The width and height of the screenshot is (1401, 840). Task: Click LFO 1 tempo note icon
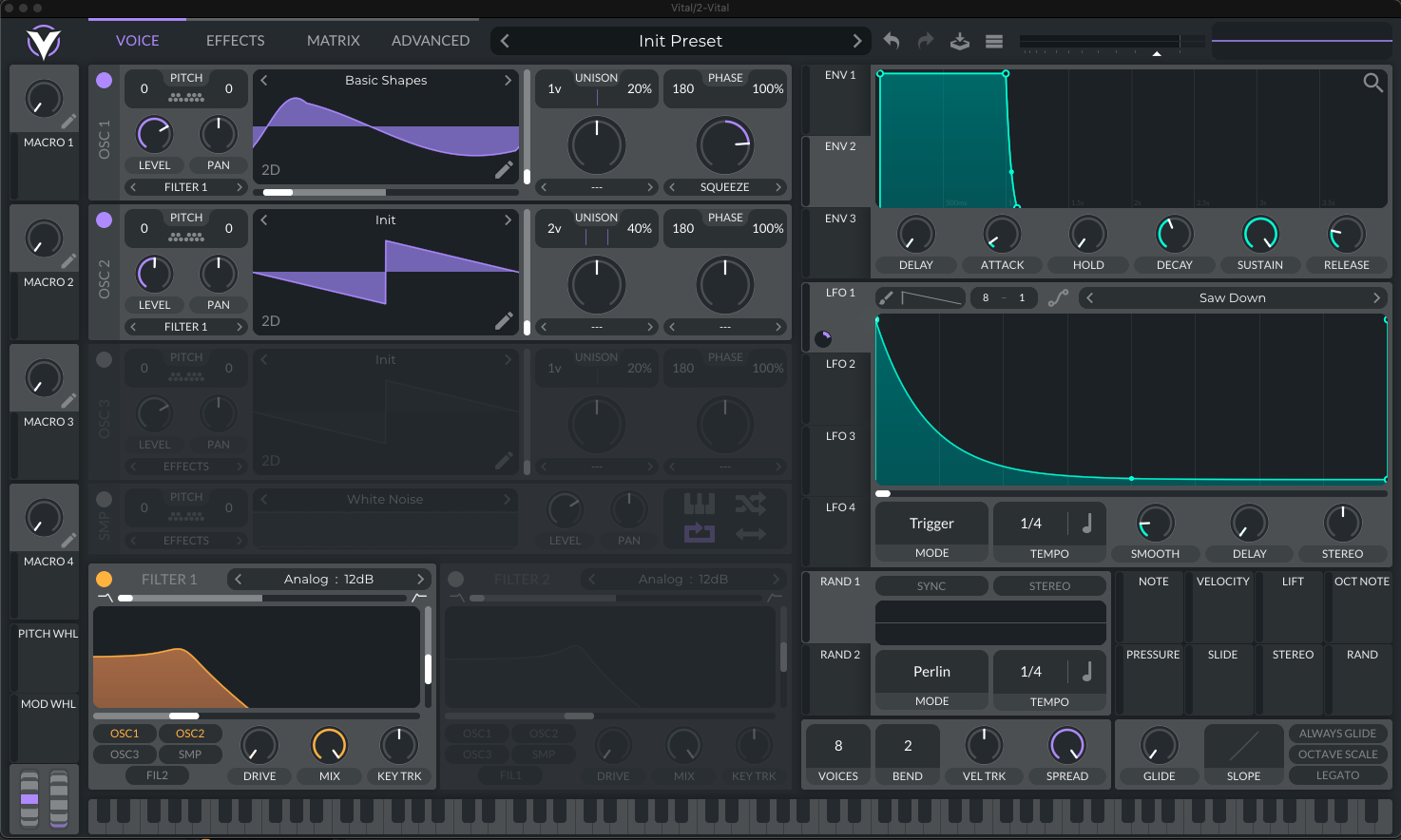coord(1086,523)
